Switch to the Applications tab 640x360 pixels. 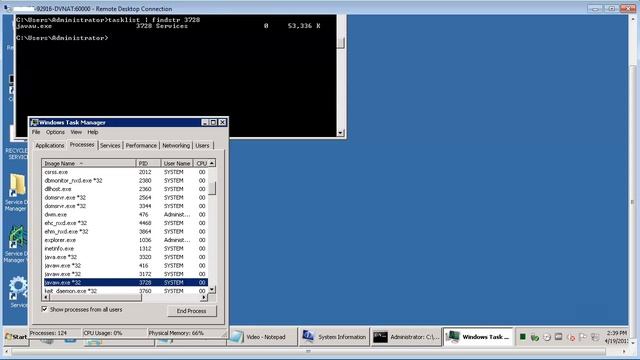pos(49,146)
